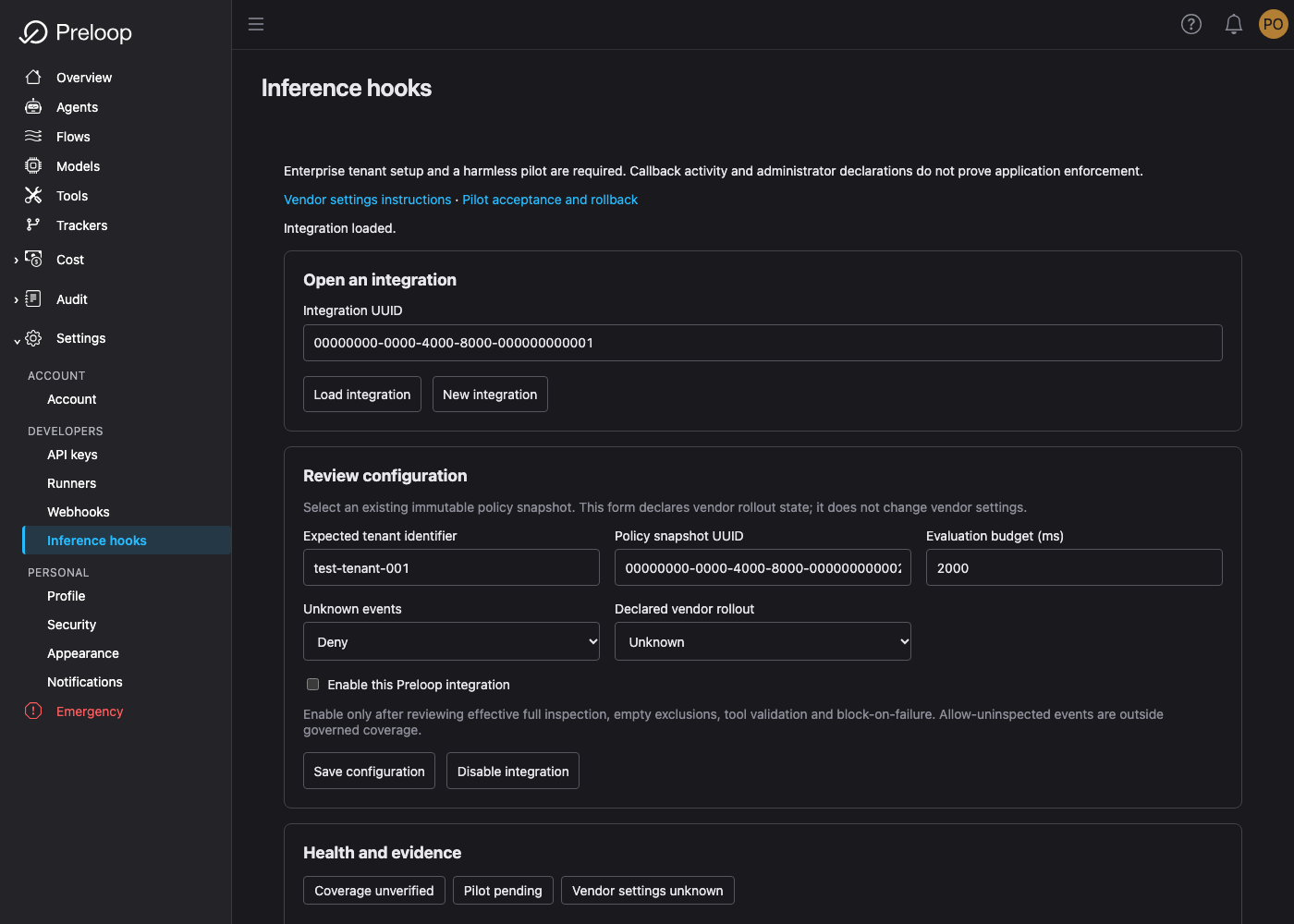The image size is (1294, 924).
Task: Click the Agents robot icon
Action: click(33, 107)
